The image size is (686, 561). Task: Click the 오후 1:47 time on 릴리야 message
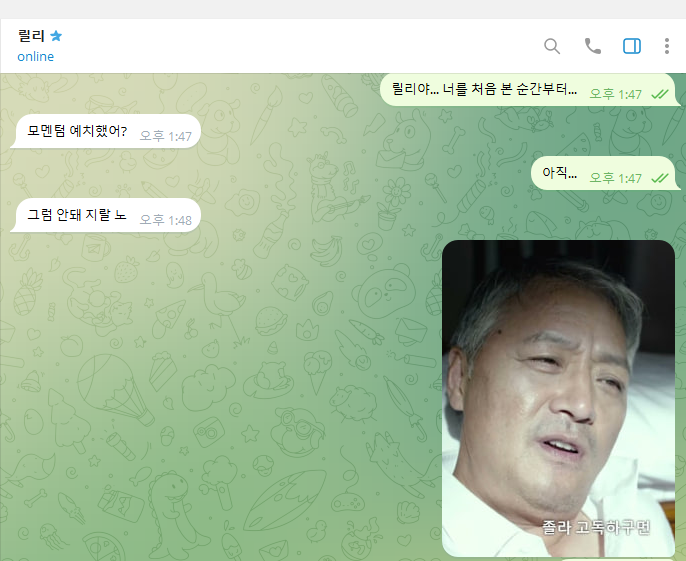[616, 94]
